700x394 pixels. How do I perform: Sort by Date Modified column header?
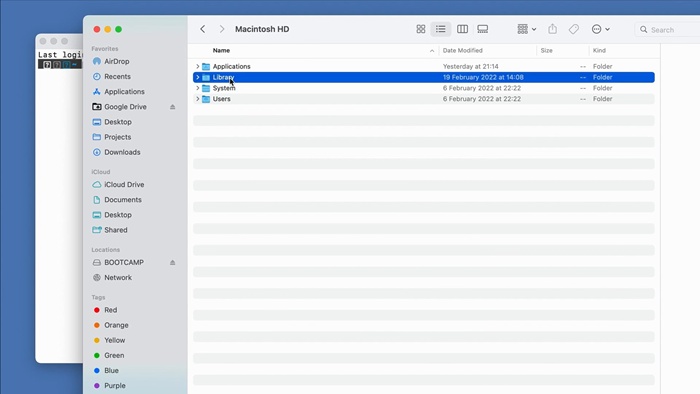pos(462,50)
